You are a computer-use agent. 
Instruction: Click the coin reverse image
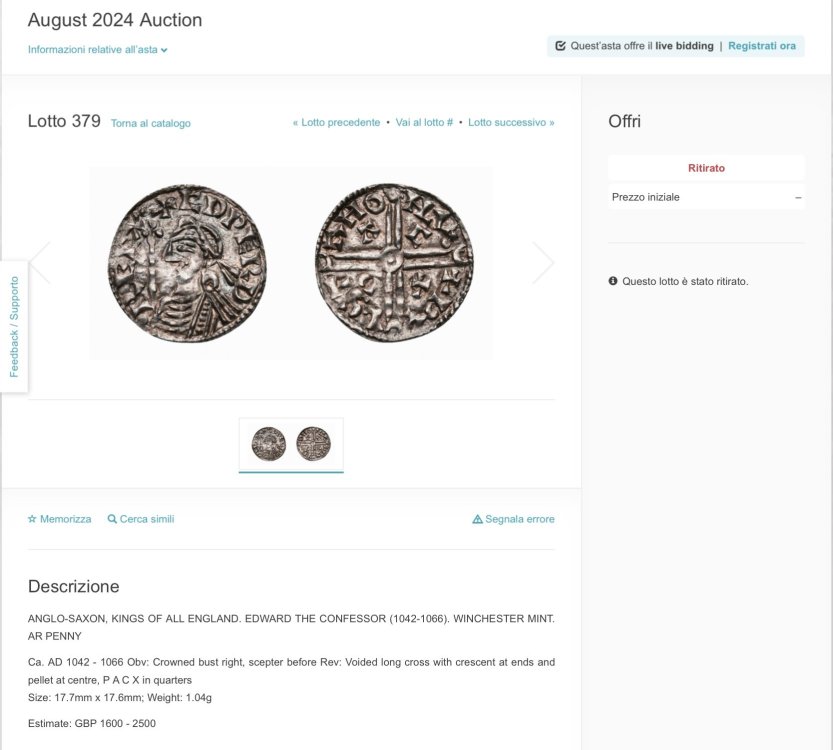coord(394,263)
